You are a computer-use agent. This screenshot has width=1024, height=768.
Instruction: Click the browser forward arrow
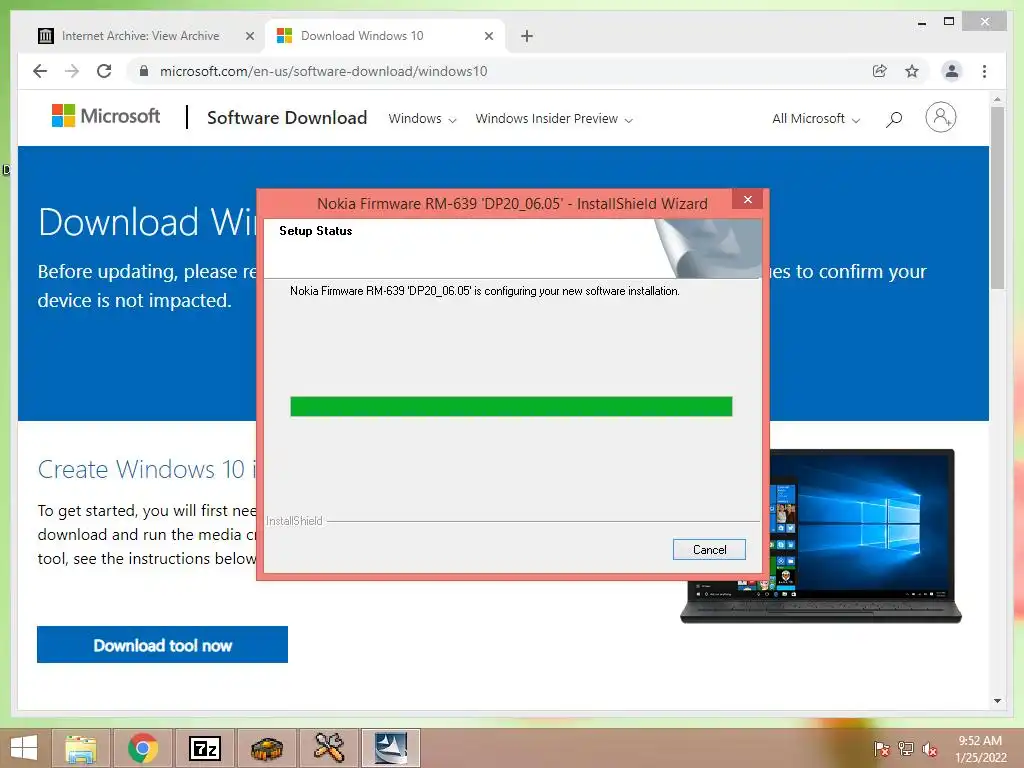[72, 71]
